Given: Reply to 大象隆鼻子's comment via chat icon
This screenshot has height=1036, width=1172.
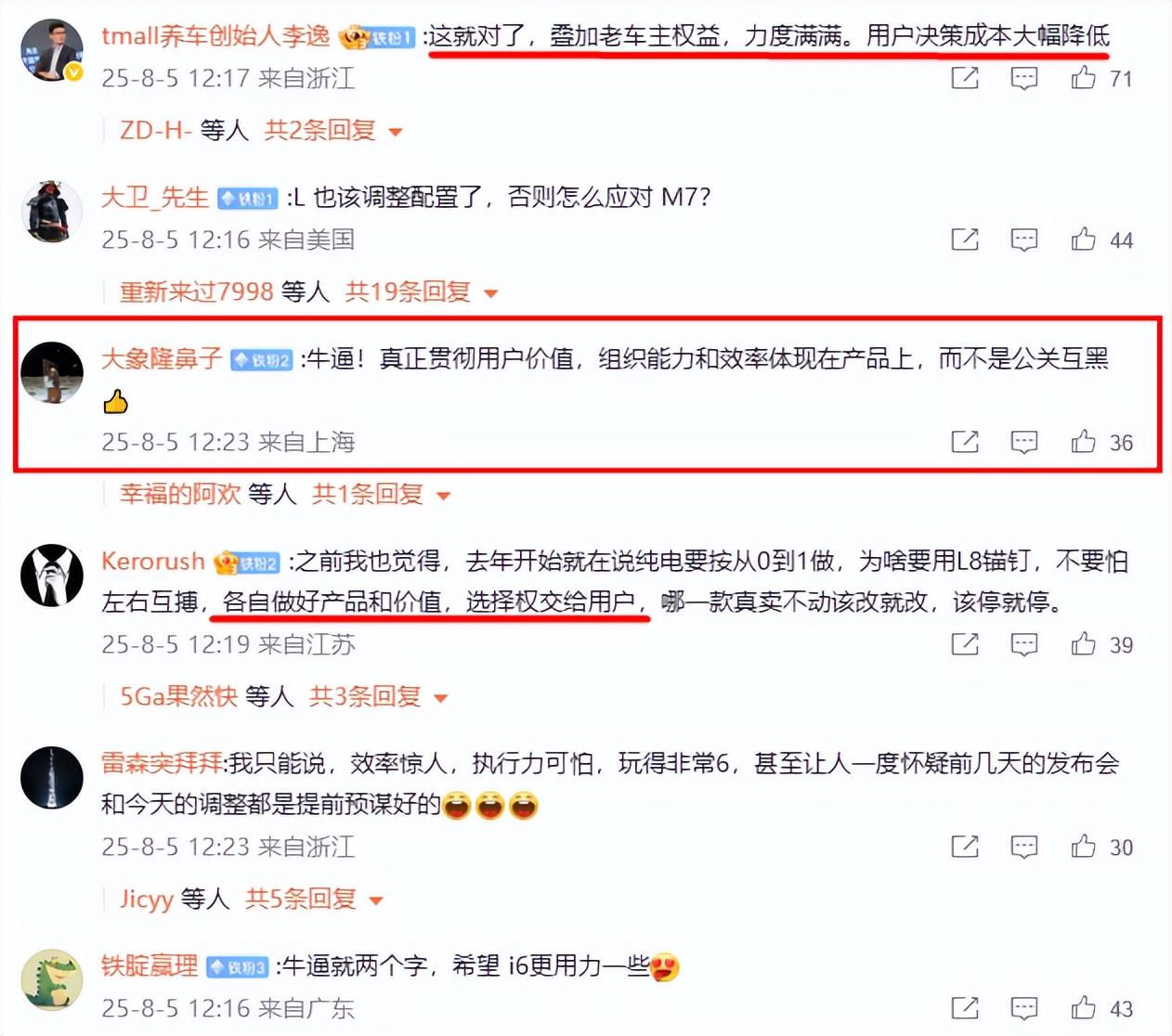Looking at the screenshot, I should point(1023,442).
